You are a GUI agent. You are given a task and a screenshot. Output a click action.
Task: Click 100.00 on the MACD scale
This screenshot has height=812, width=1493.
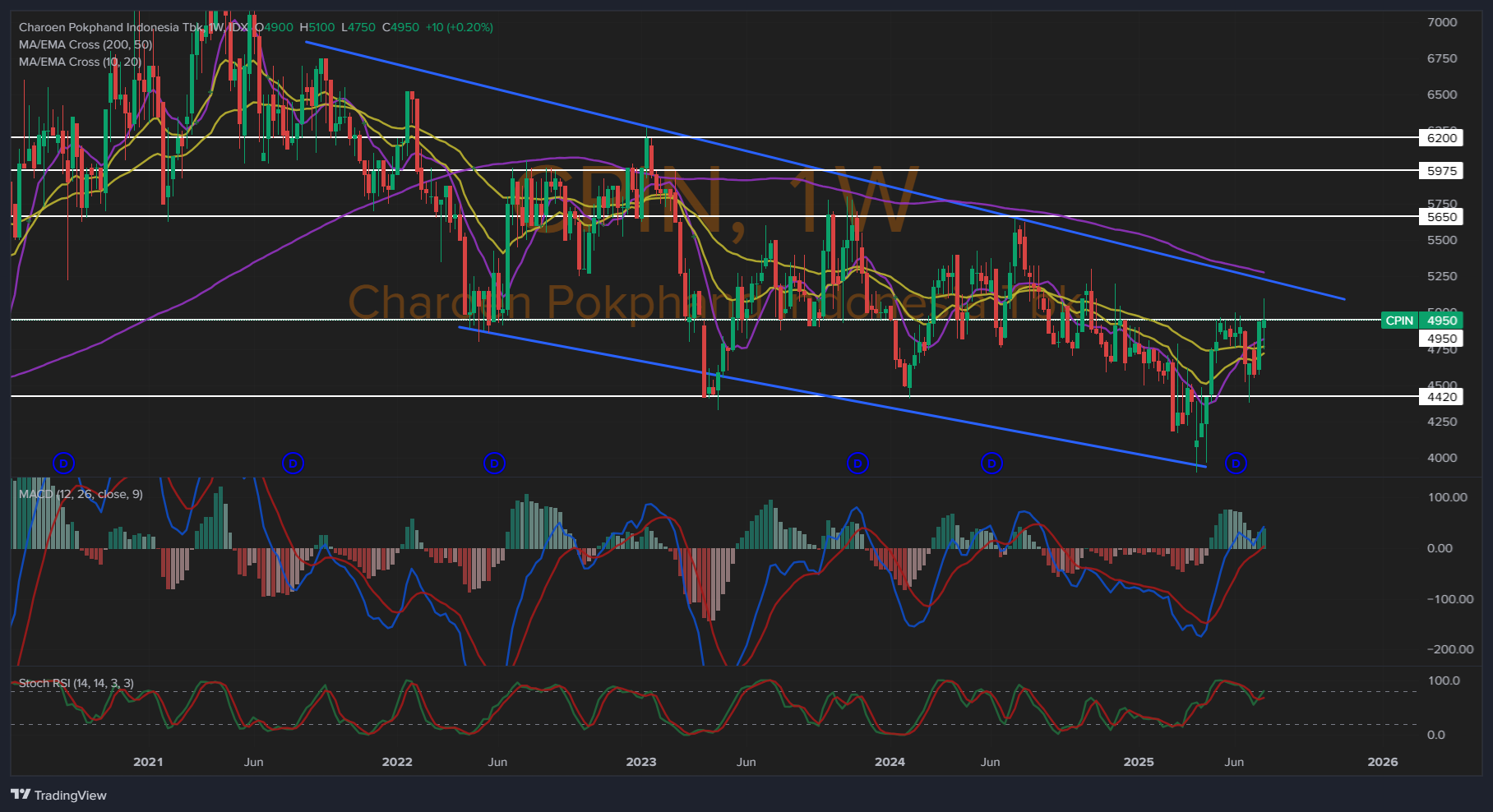coord(1448,497)
